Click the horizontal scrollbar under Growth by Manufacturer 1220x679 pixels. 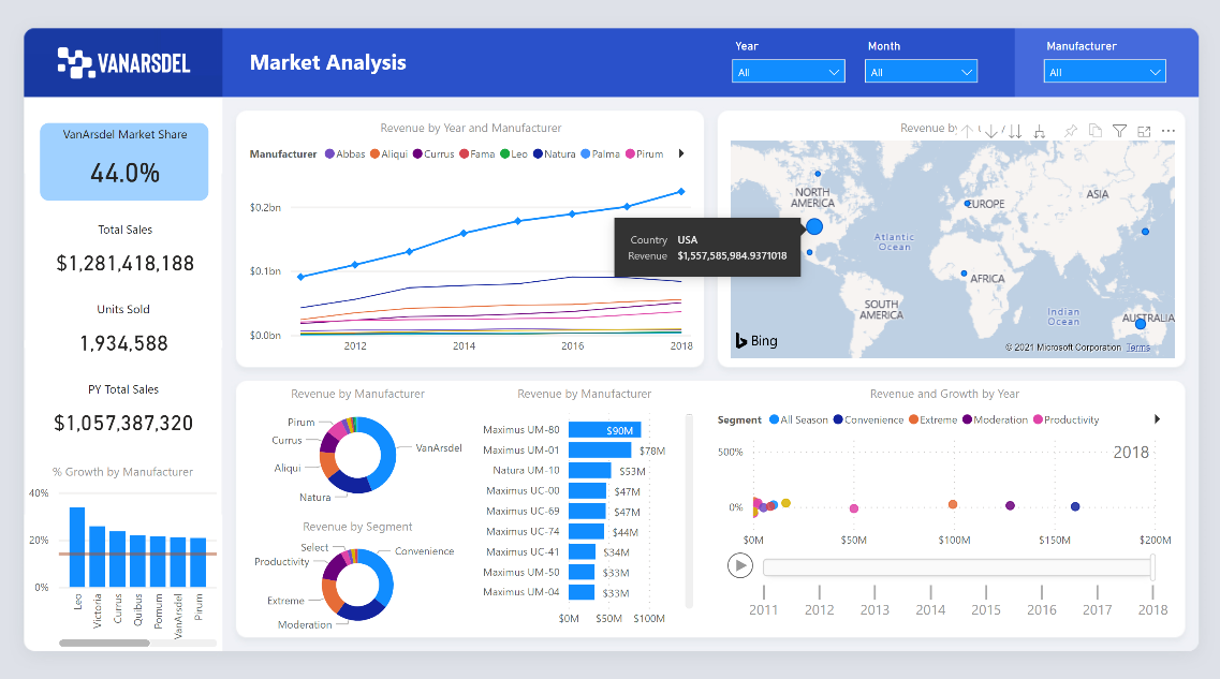coord(104,643)
